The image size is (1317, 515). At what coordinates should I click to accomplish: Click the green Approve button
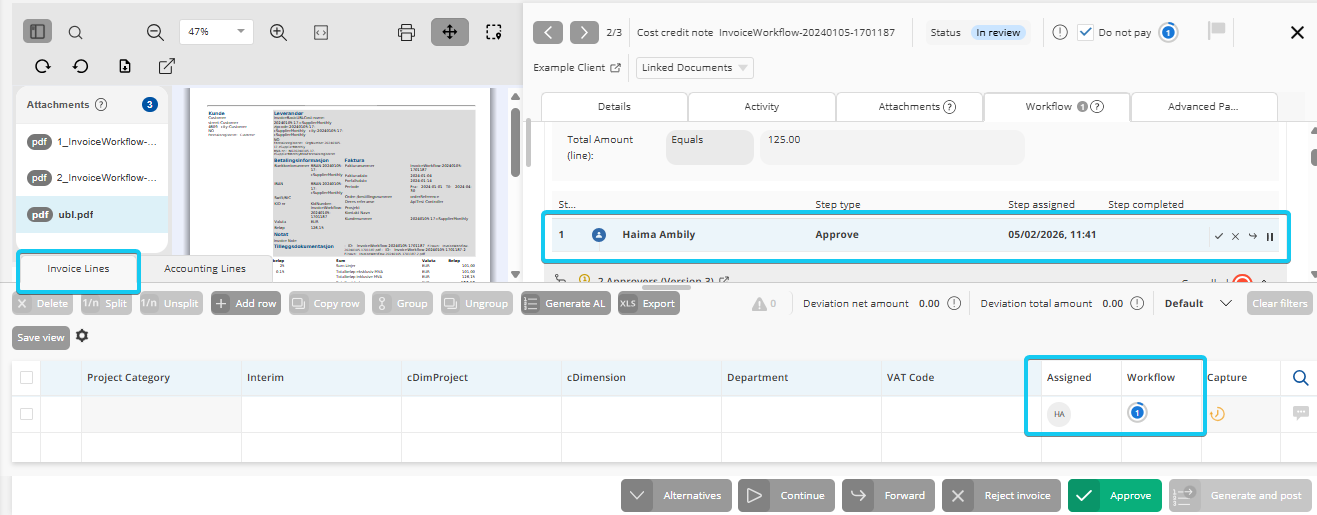click(x=1113, y=495)
